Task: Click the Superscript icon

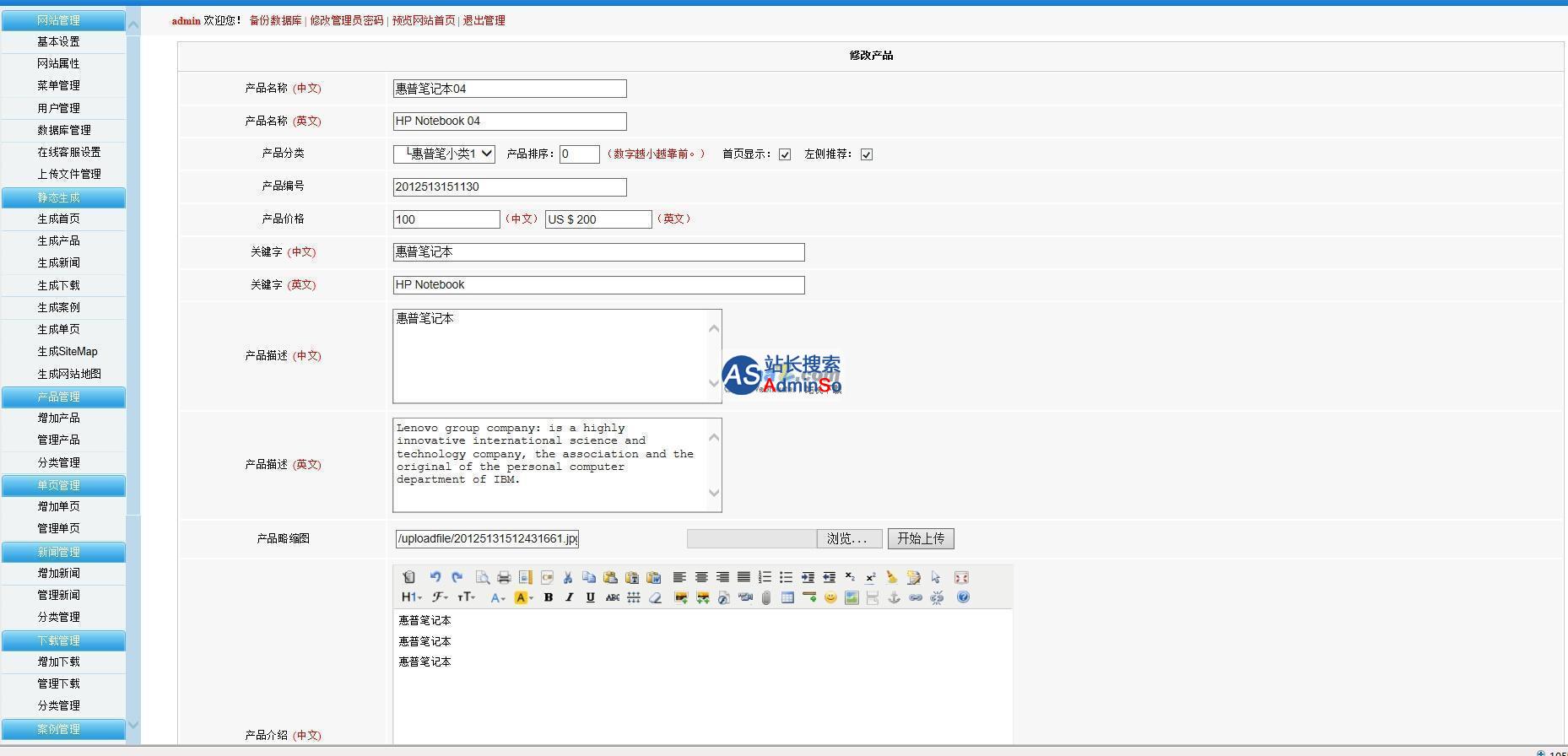Action: pos(871,577)
